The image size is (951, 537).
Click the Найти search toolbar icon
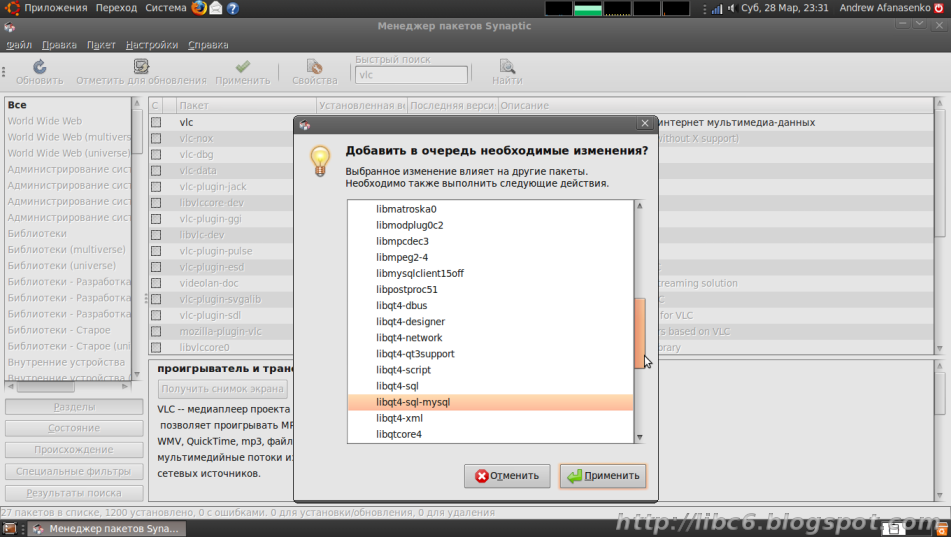(507, 66)
